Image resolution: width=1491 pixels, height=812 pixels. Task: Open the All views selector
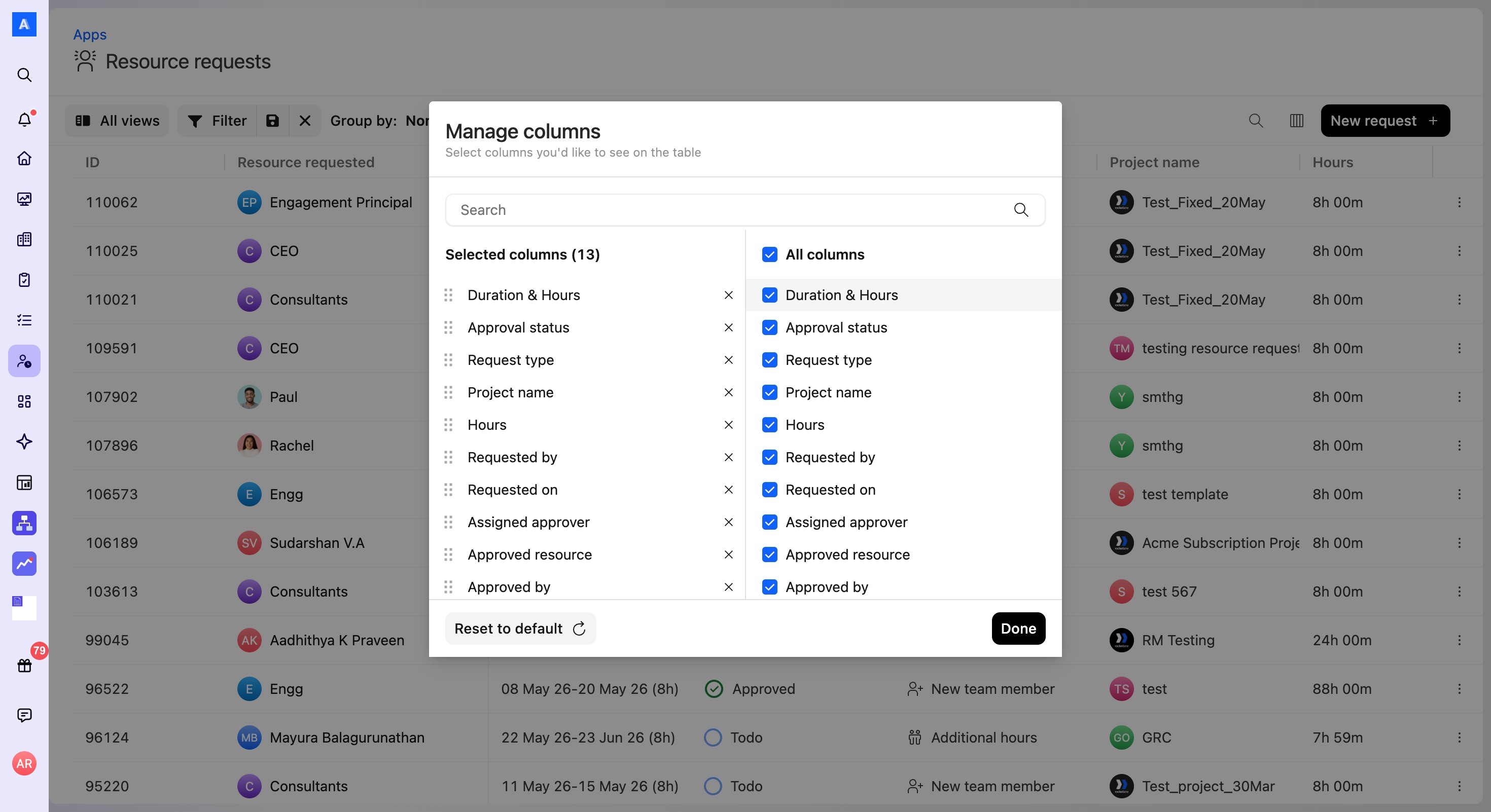117,120
